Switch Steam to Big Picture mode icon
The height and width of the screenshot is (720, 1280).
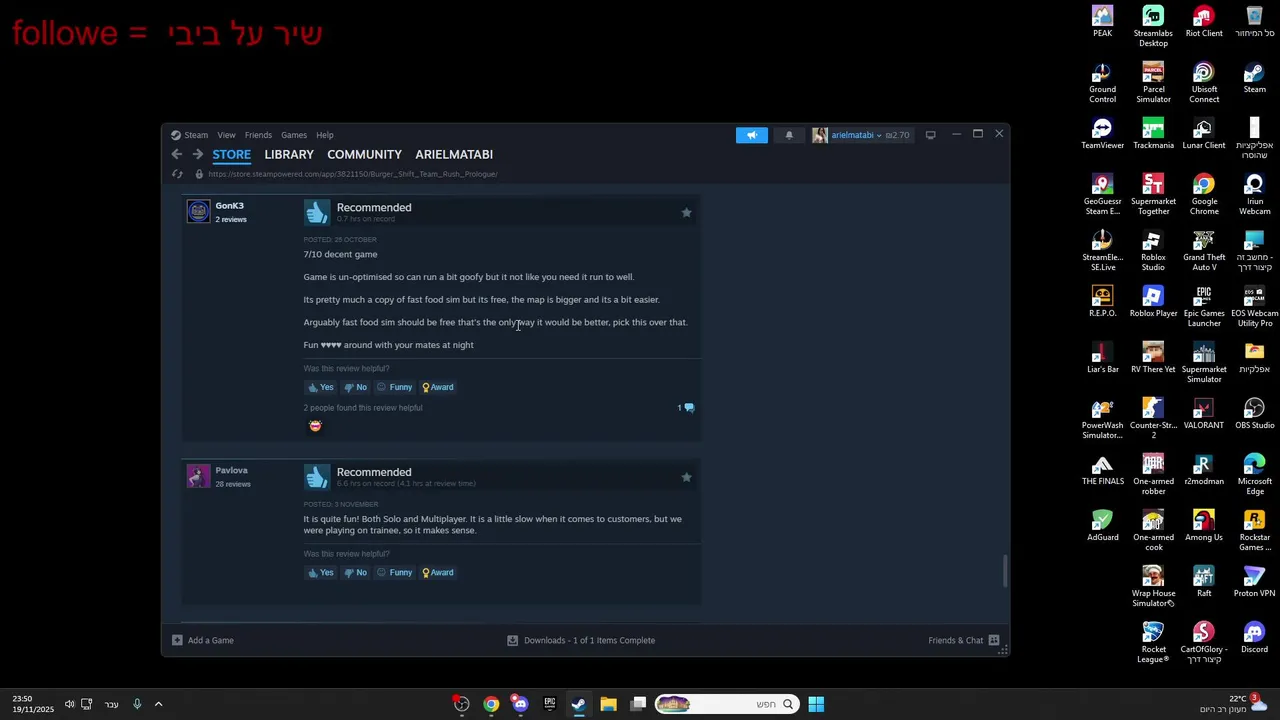coord(930,135)
